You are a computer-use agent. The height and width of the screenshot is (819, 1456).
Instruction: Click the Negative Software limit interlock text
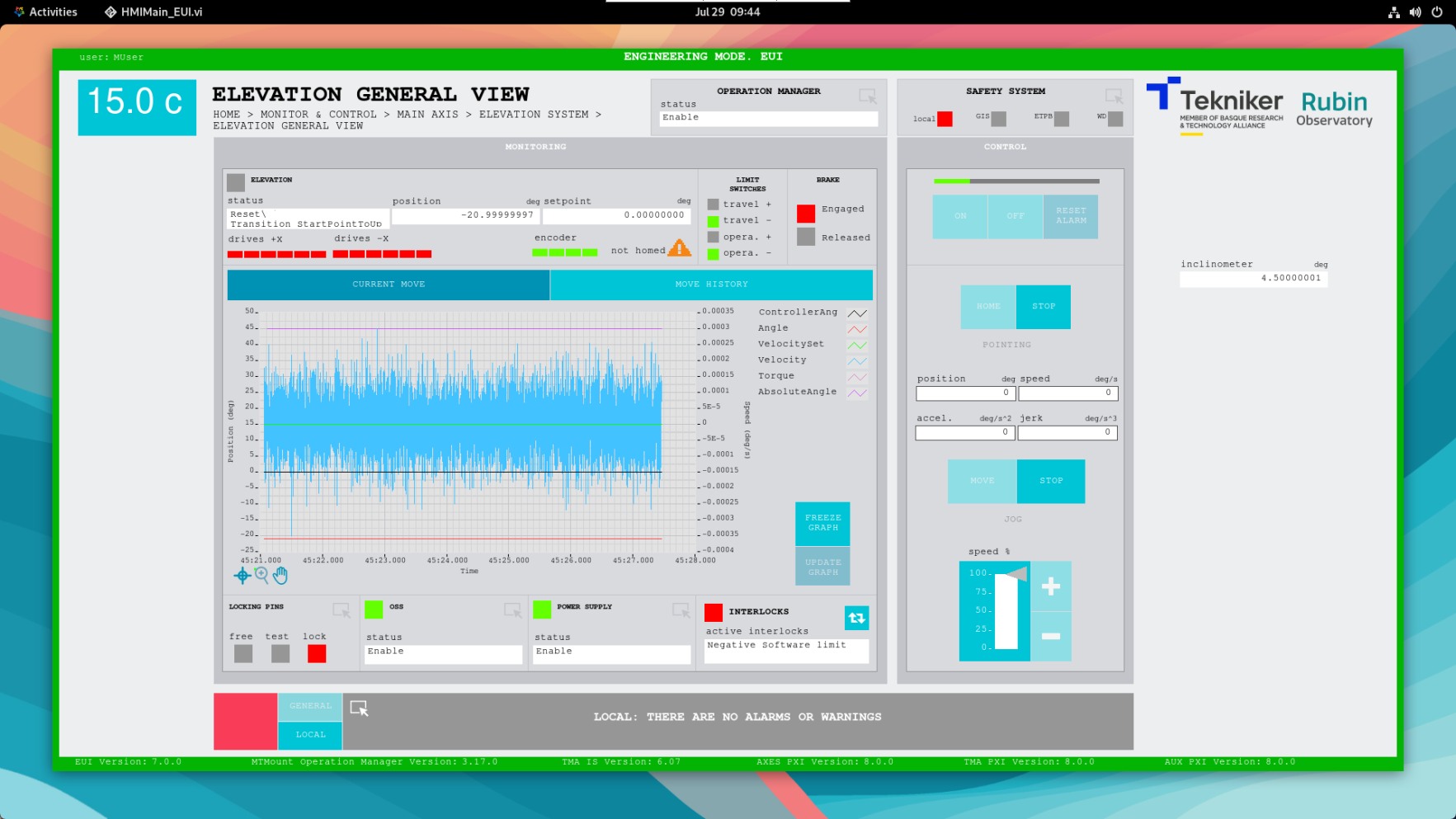[776, 645]
